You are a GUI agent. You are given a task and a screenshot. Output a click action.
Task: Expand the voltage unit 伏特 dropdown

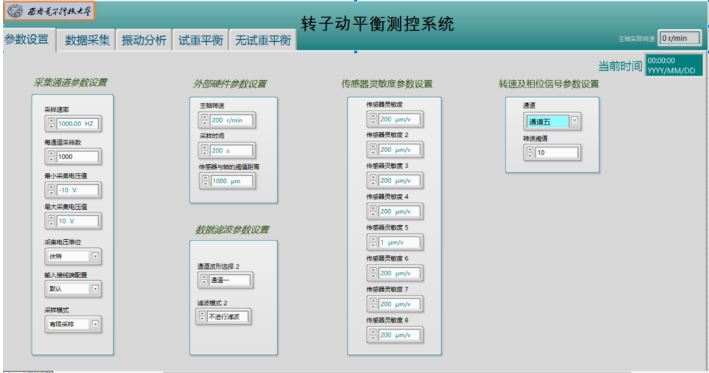point(95,256)
